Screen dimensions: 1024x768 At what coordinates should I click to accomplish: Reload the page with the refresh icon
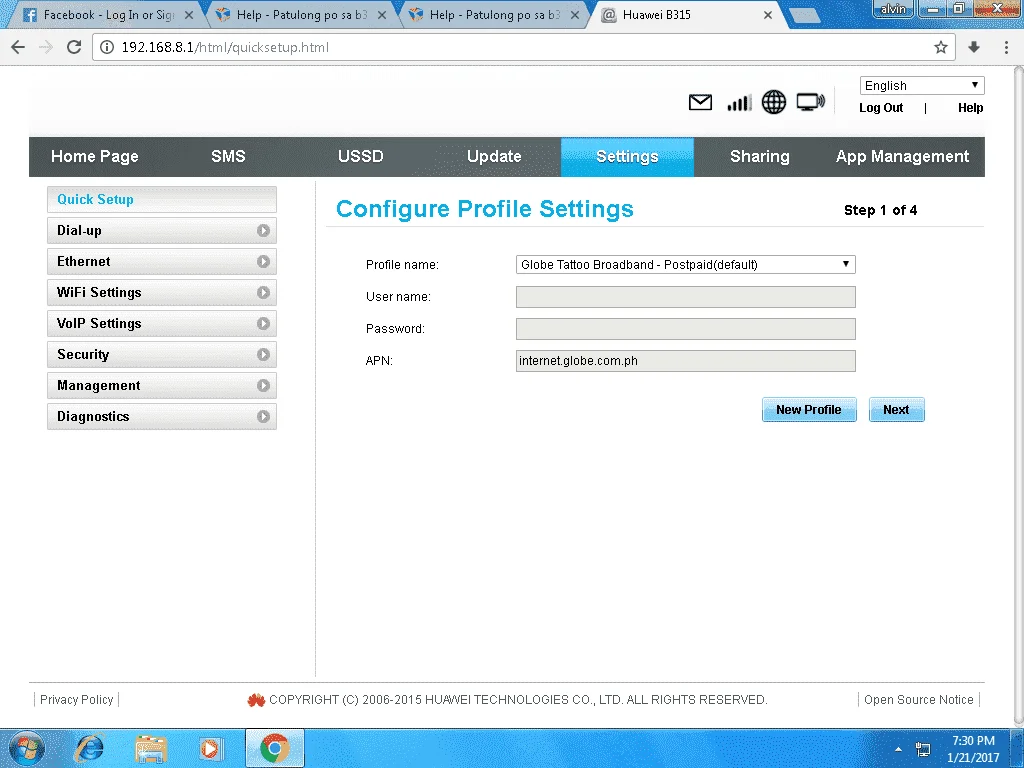pyautogui.click(x=74, y=47)
